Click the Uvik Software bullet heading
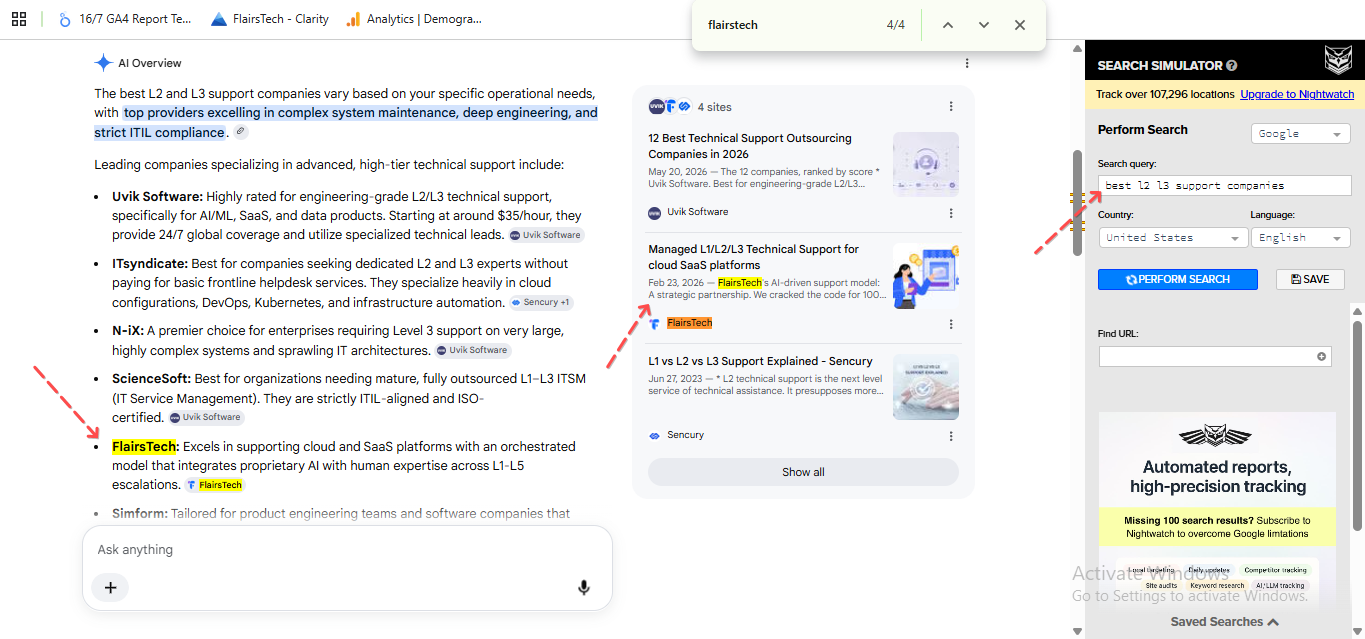The height and width of the screenshot is (639, 1365). [x=158, y=197]
